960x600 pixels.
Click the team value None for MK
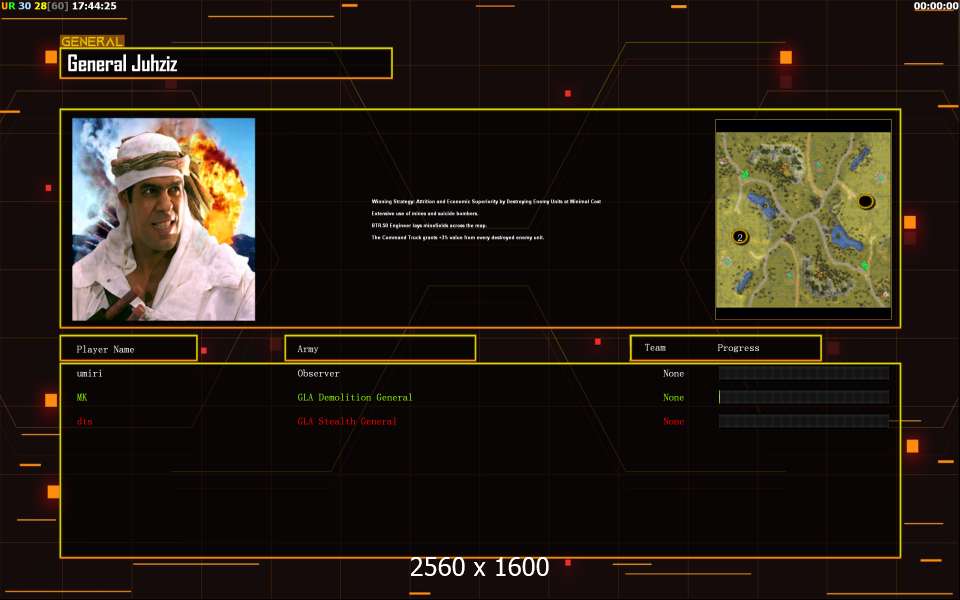673,397
